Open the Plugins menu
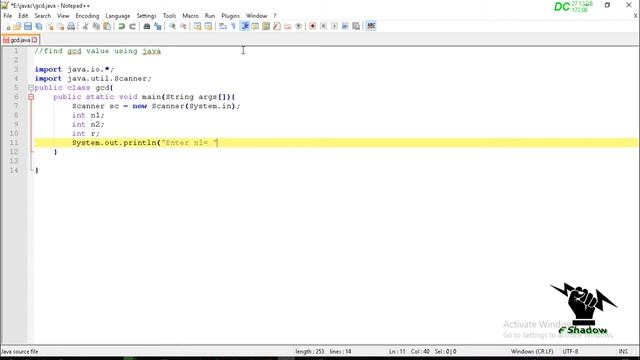 (x=231, y=16)
